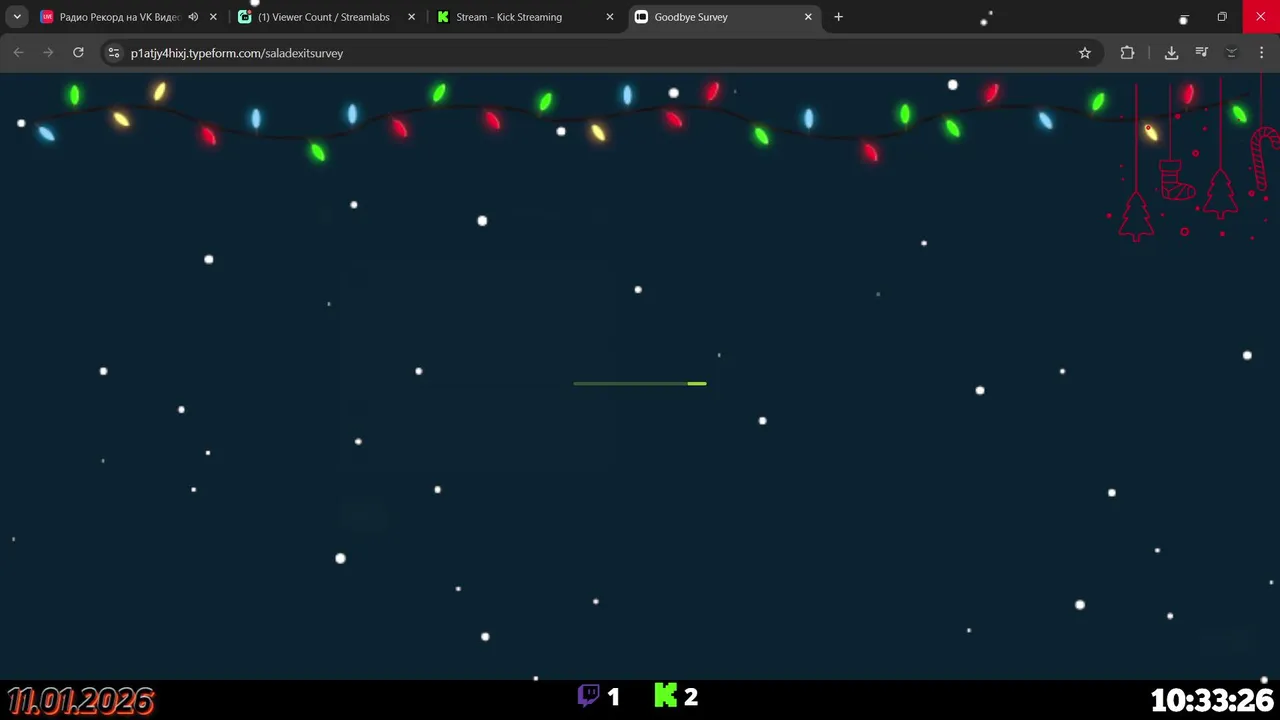Viewport: 1280px width, 720px height.
Task: Click the Streamlabs favicon on second tab
Action: point(245,17)
